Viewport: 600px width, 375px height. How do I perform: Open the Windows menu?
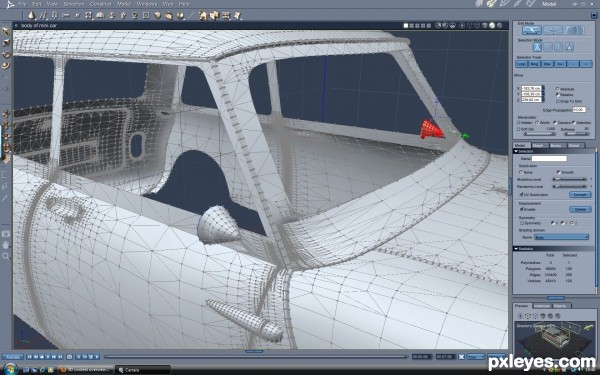tap(147, 4)
